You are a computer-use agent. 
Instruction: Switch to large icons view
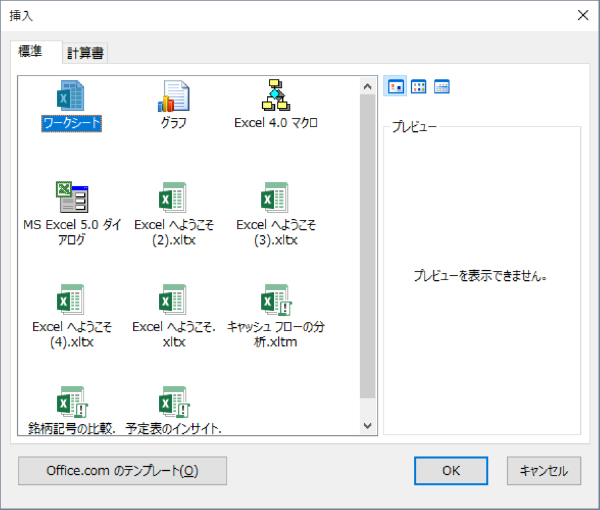[x=395, y=86]
